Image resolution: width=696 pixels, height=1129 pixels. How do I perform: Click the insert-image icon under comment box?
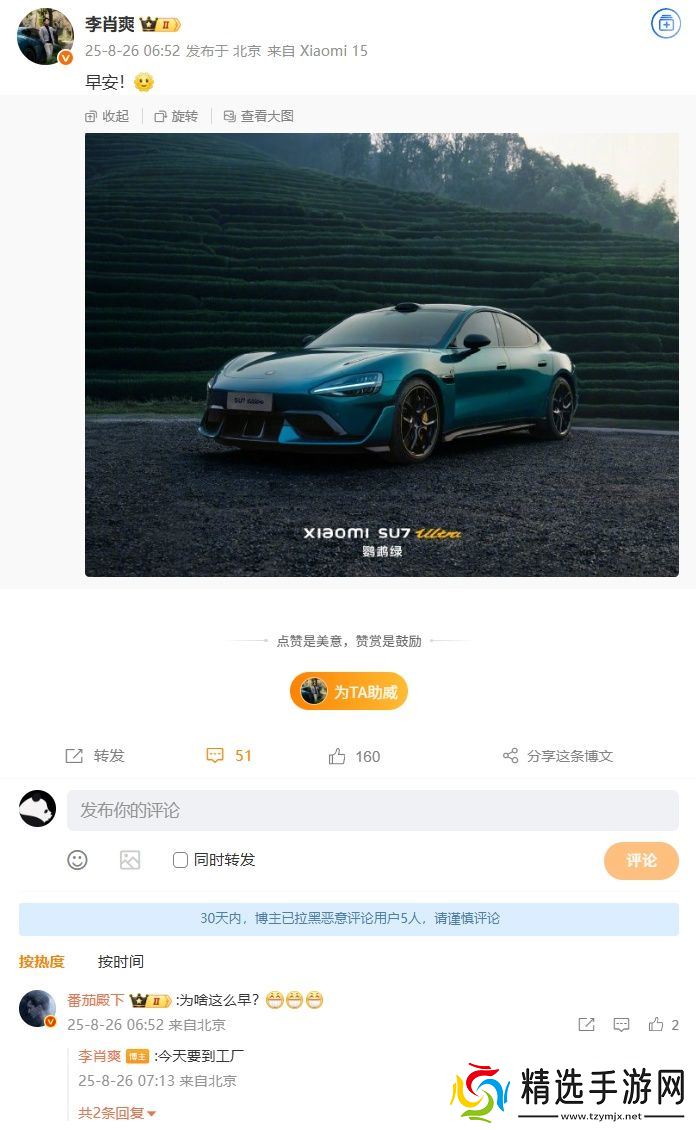tap(130, 860)
